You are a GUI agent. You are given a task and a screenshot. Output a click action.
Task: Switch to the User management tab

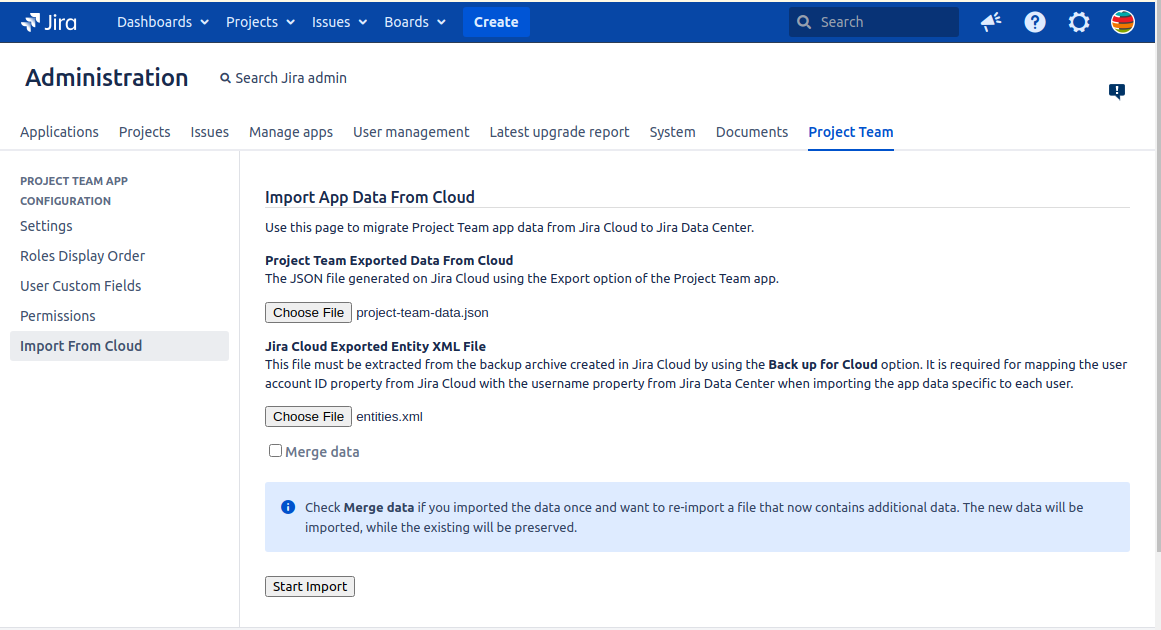coord(411,132)
